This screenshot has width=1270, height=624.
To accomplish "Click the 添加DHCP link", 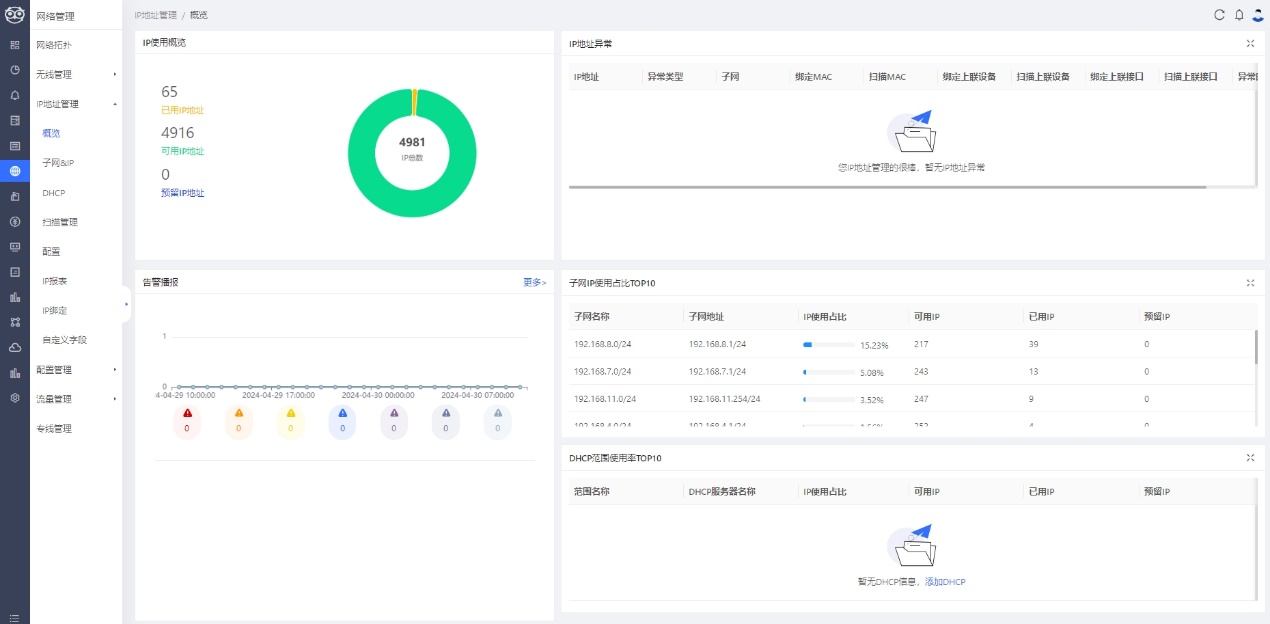I will tap(945, 582).
